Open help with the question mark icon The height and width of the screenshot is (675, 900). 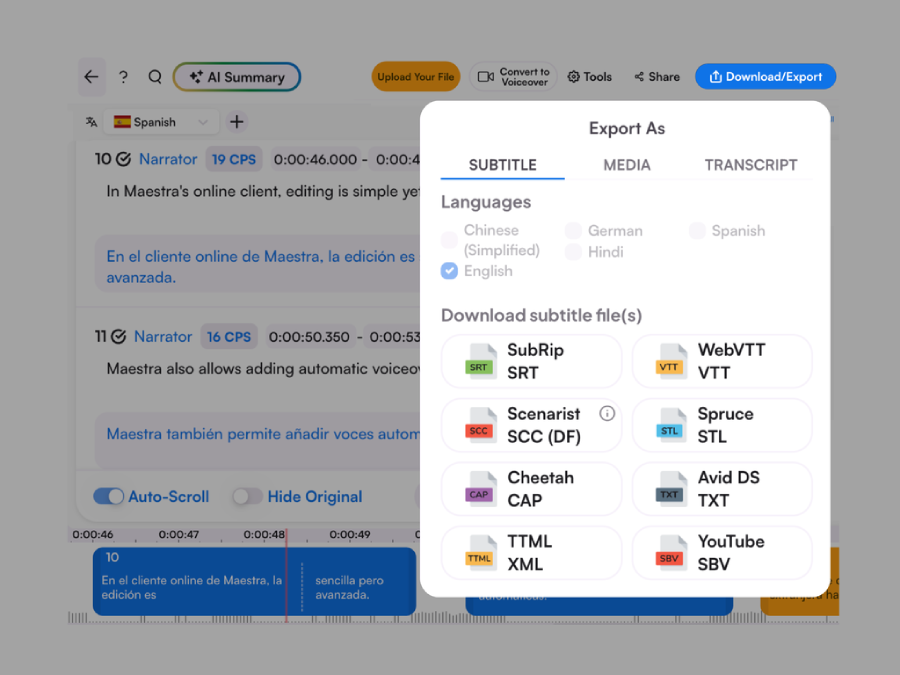[123, 77]
